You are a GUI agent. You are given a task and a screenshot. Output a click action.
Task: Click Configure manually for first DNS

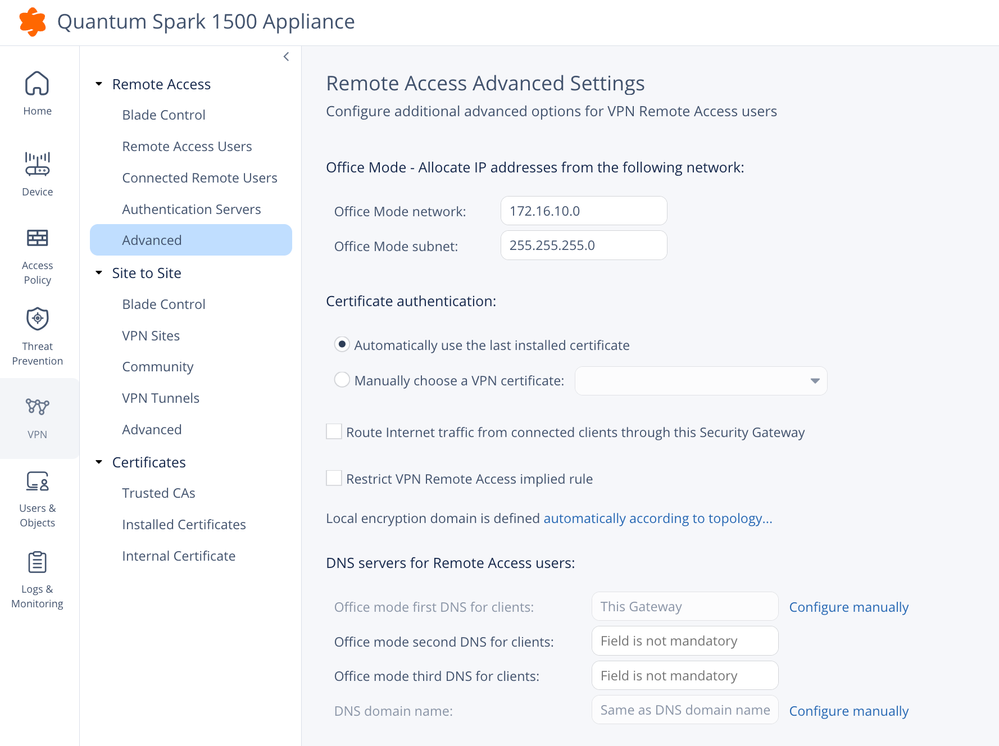coord(849,607)
